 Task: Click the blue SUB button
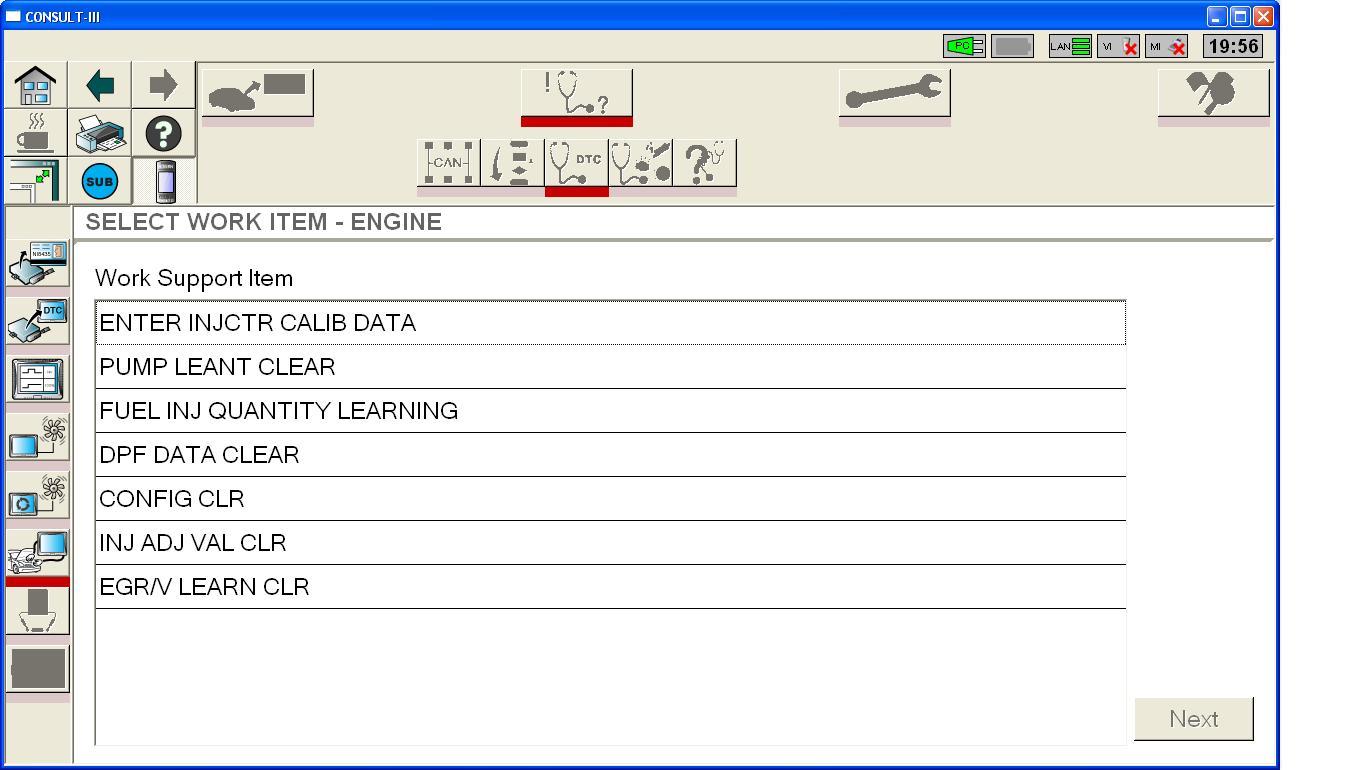(100, 181)
